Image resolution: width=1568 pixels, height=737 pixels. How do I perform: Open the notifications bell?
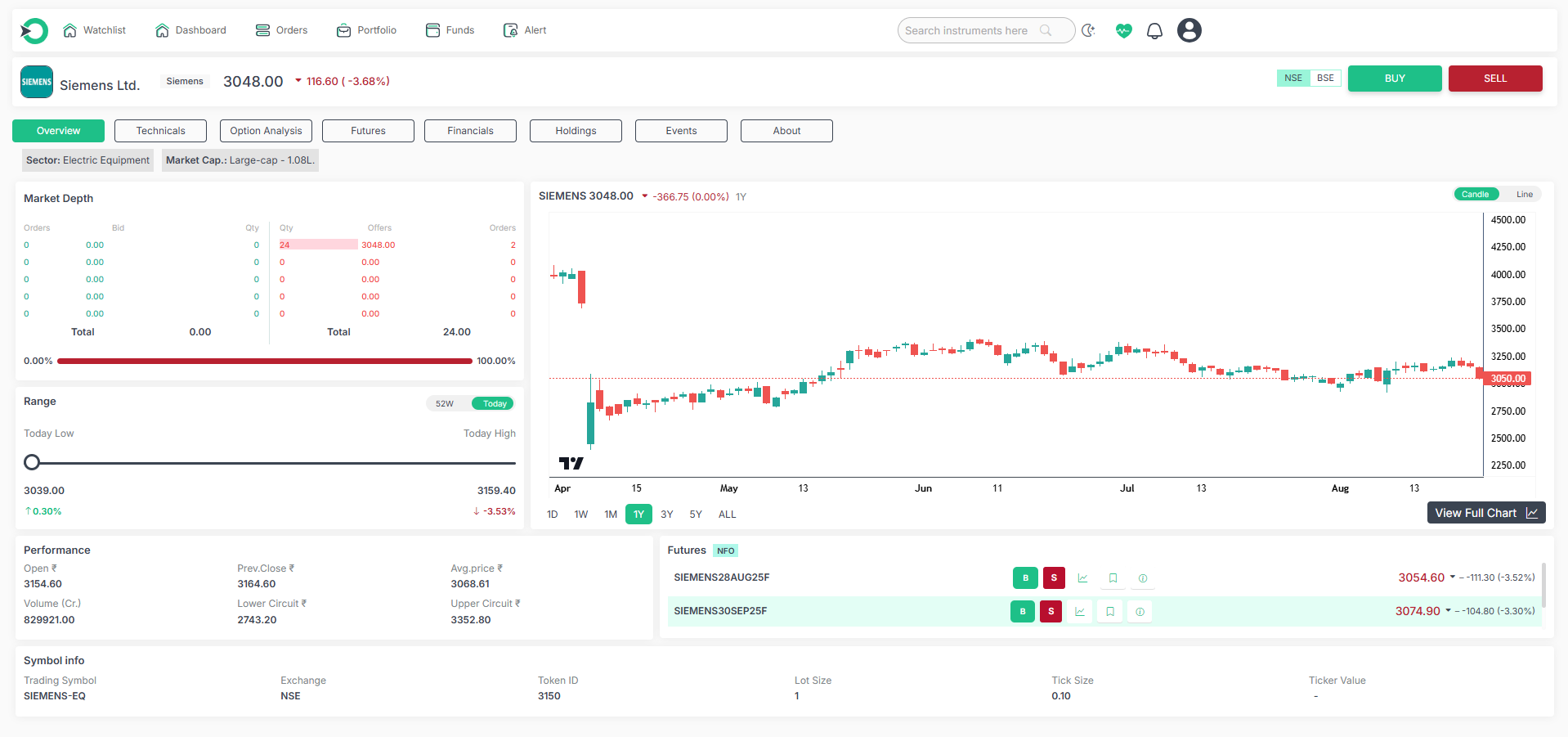(x=1154, y=31)
